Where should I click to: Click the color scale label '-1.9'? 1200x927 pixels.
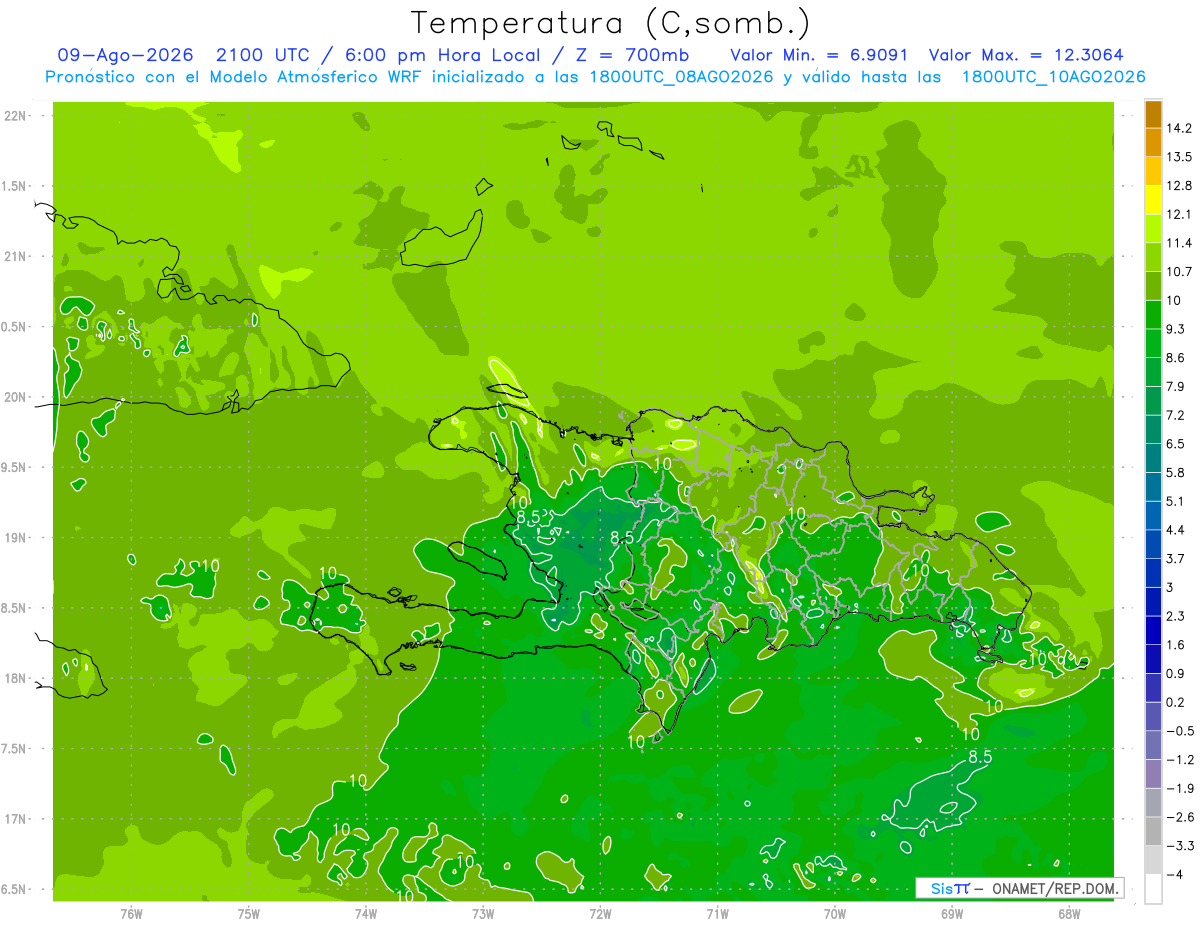coord(1179,788)
